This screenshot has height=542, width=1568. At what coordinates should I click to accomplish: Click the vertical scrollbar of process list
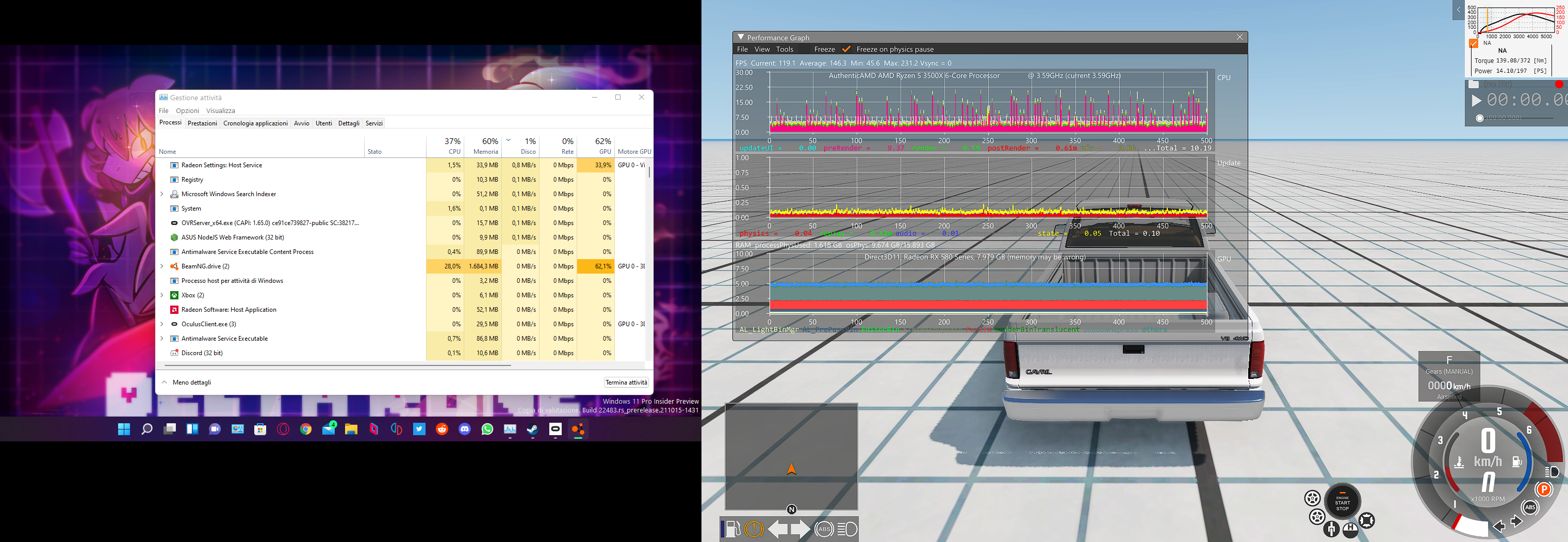pyautogui.click(x=649, y=171)
